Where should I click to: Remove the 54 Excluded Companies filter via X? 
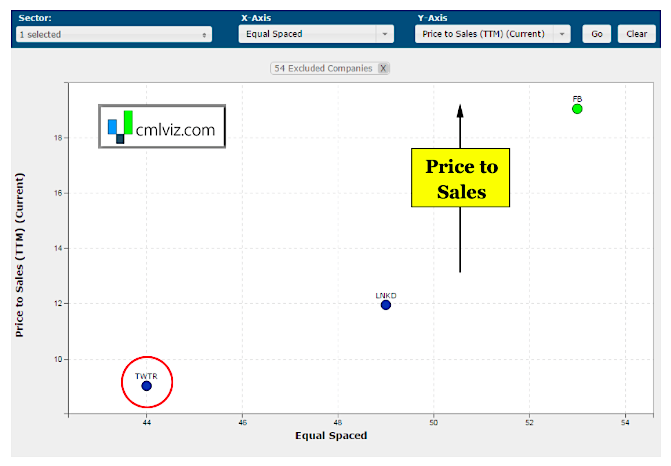coord(383,68)
